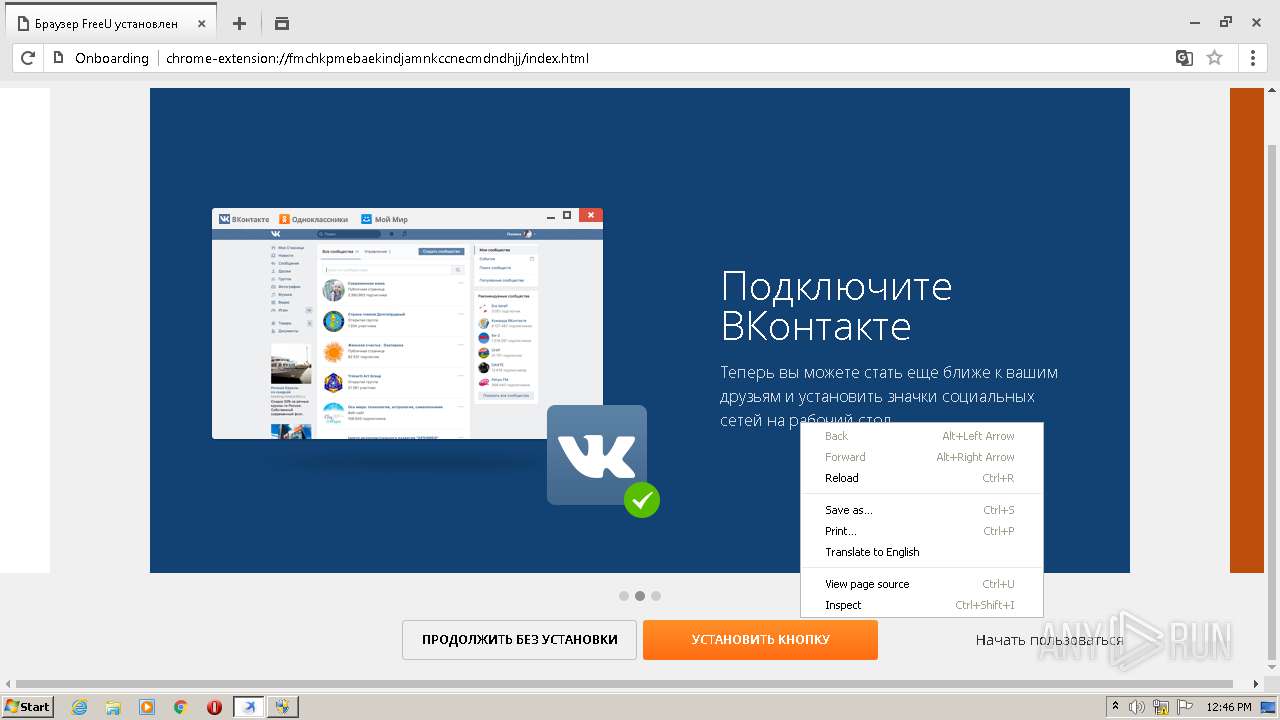Click the Back context menu entry
The width and height of the screenshot is (1280, 720).
[922, 436]
